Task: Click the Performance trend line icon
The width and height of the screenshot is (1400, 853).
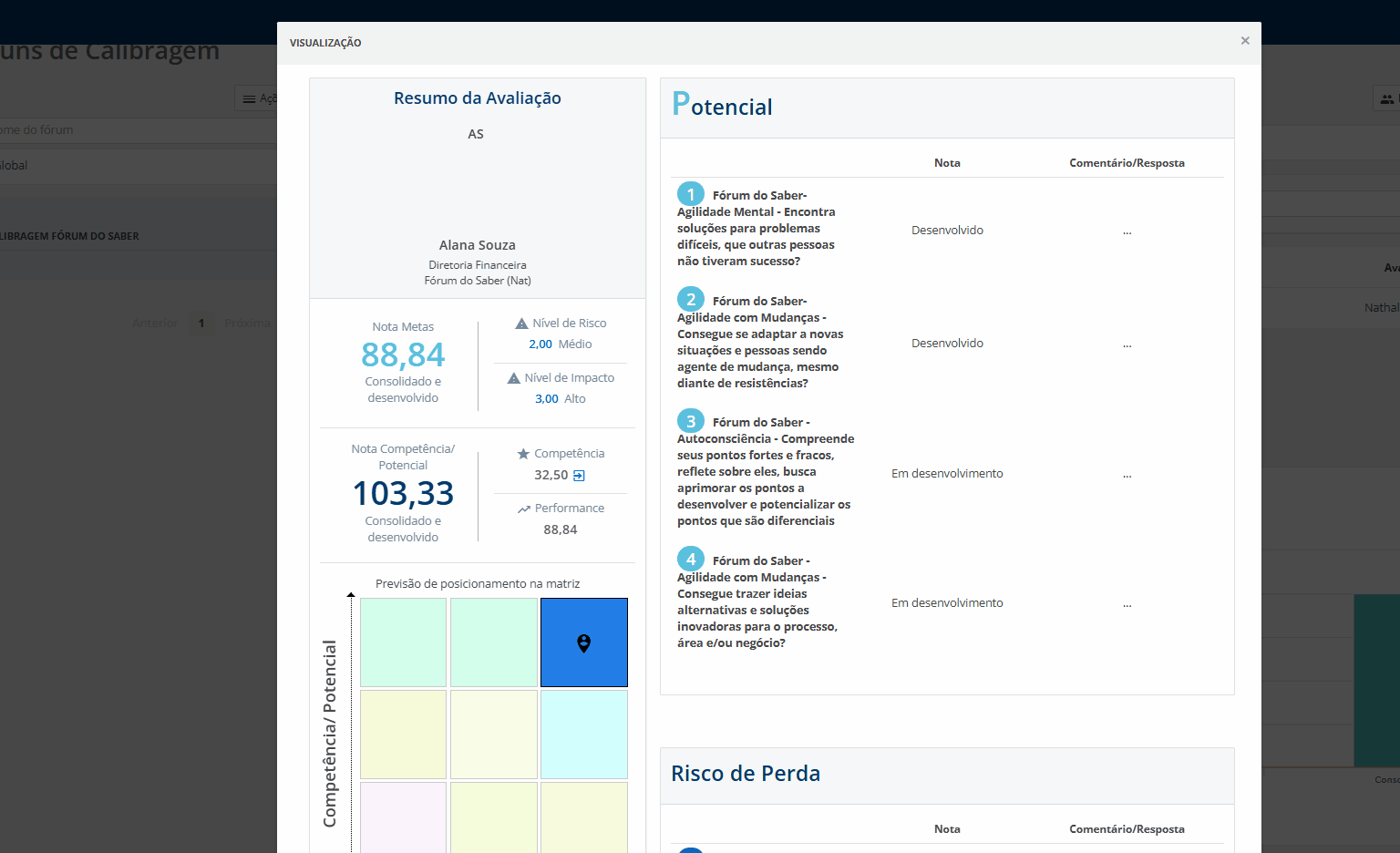Action: 524,509
